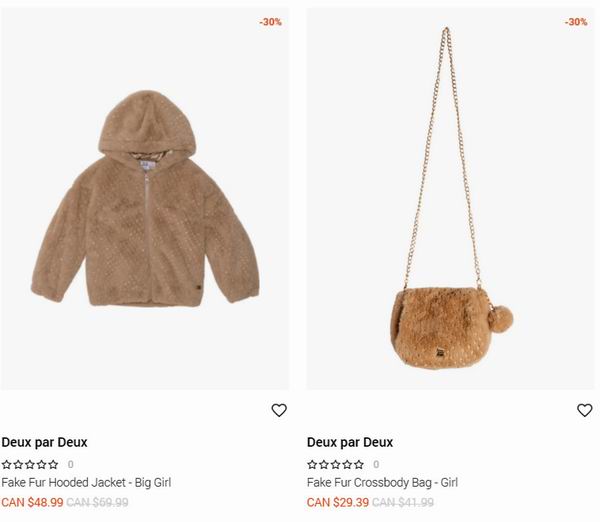
Task: Click the CAN $29.39 sale price
Action: (x=338, y=502)
